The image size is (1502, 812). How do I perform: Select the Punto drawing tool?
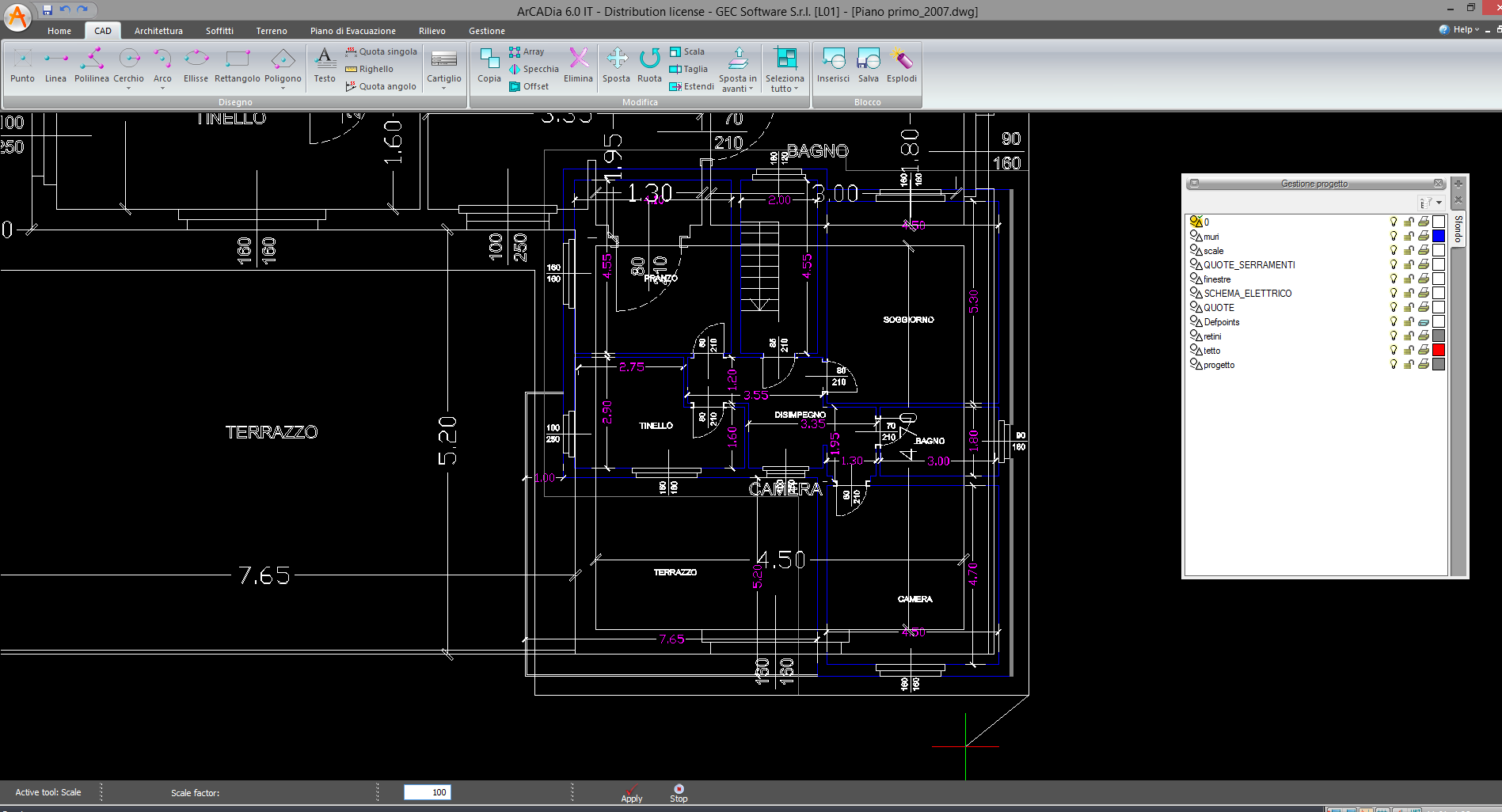(22, 65)
